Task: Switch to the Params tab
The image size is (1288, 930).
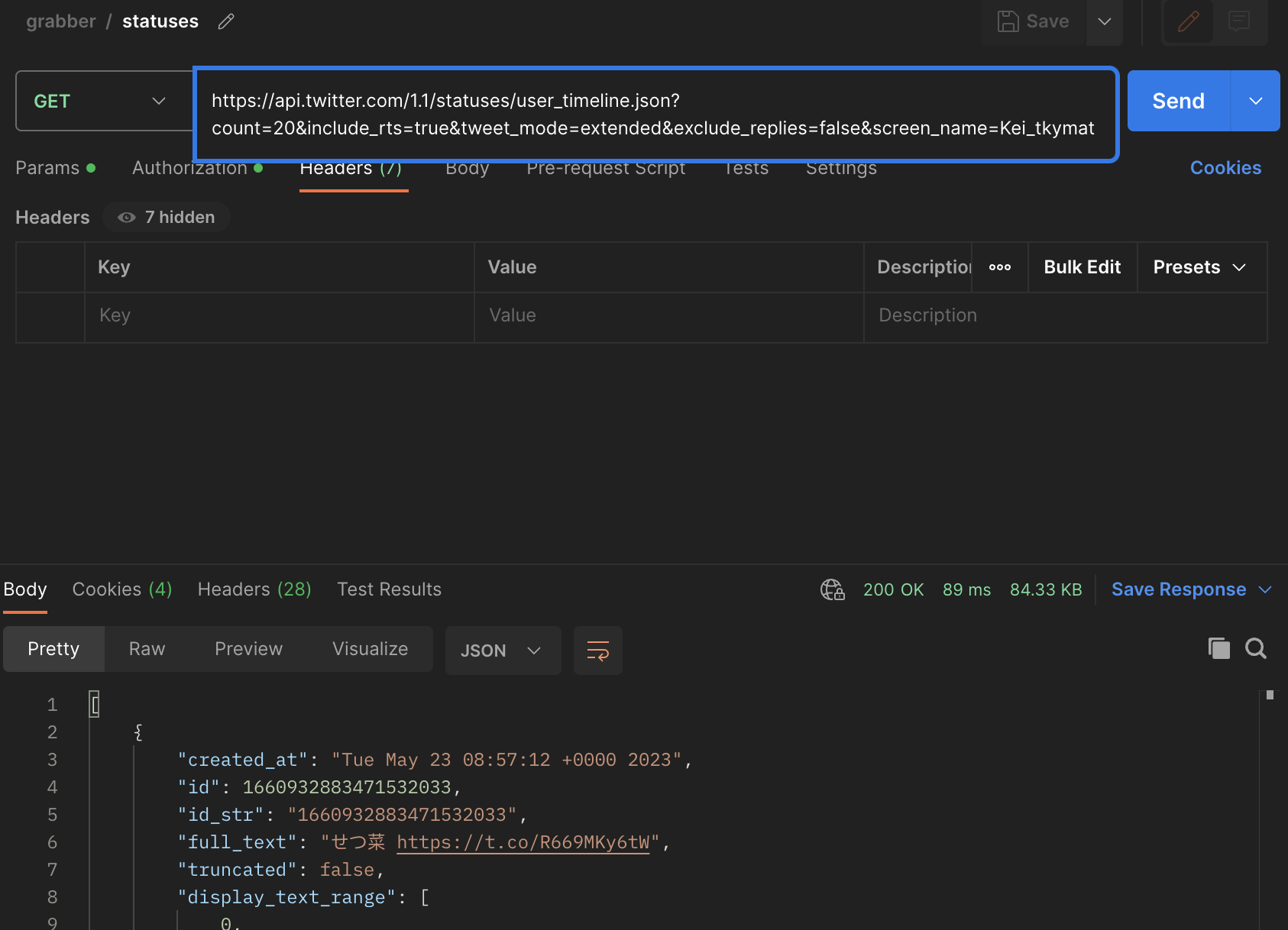Action: click(55, 168)
